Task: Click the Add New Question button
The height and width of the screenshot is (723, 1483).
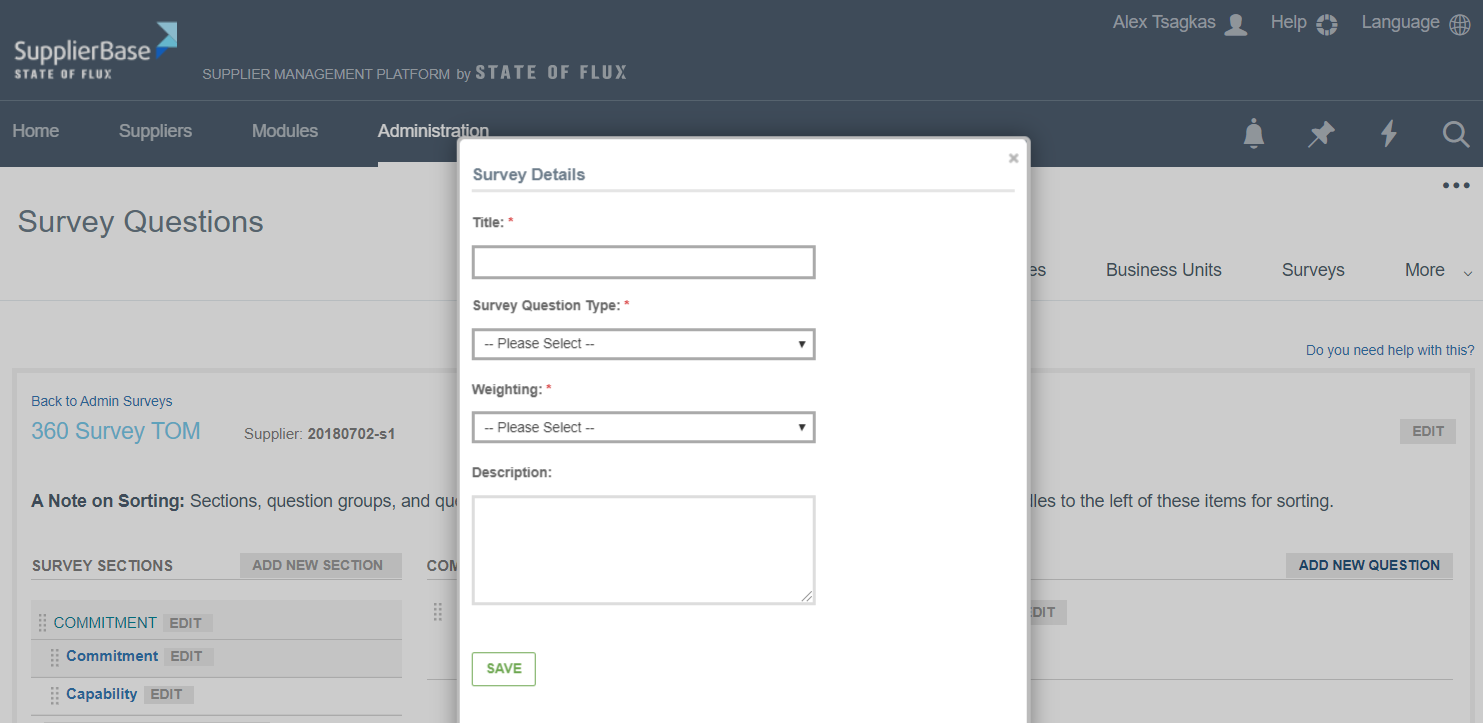Action: tap(1368, 565)
